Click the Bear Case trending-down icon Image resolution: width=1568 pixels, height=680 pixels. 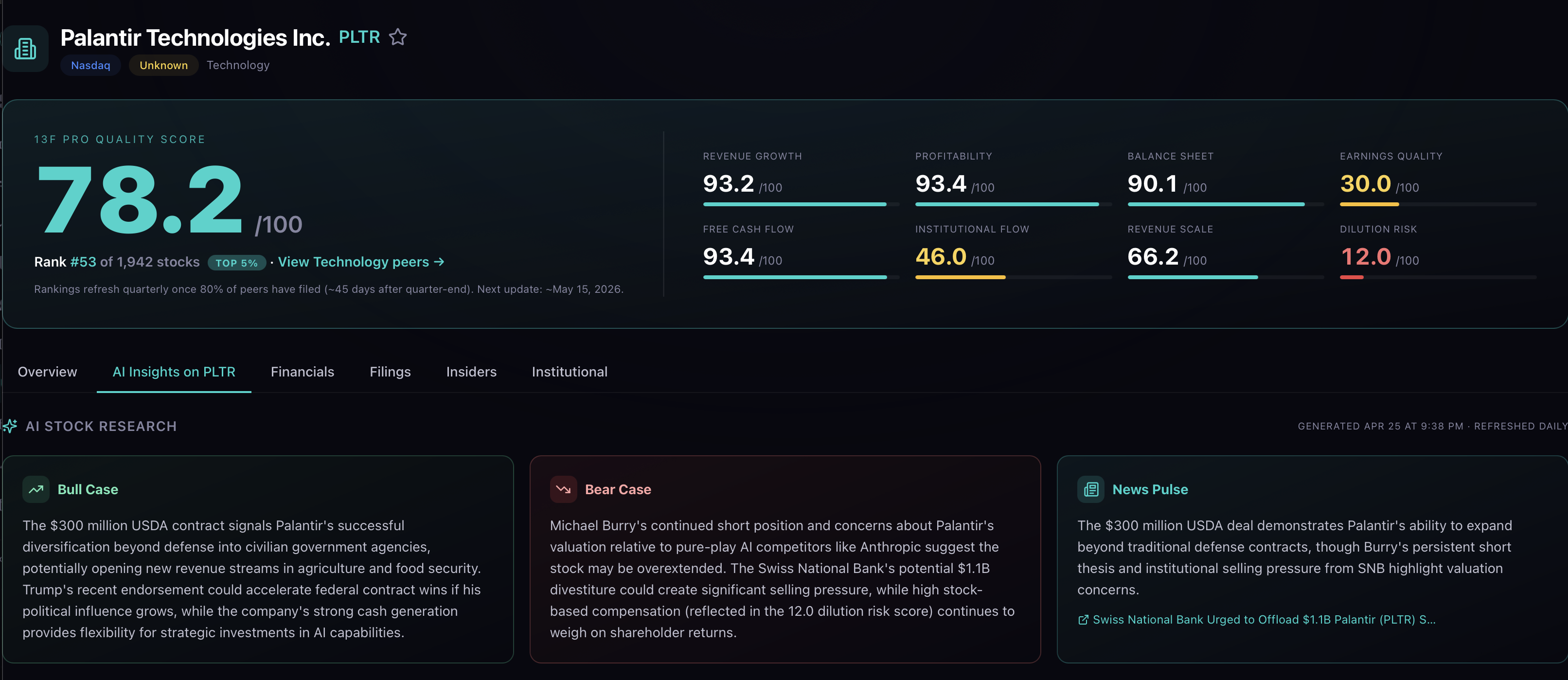563,489
